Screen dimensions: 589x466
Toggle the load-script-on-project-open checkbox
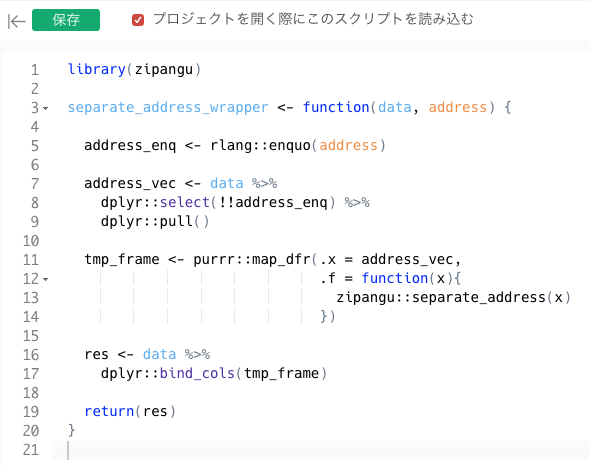coord(138,20)
